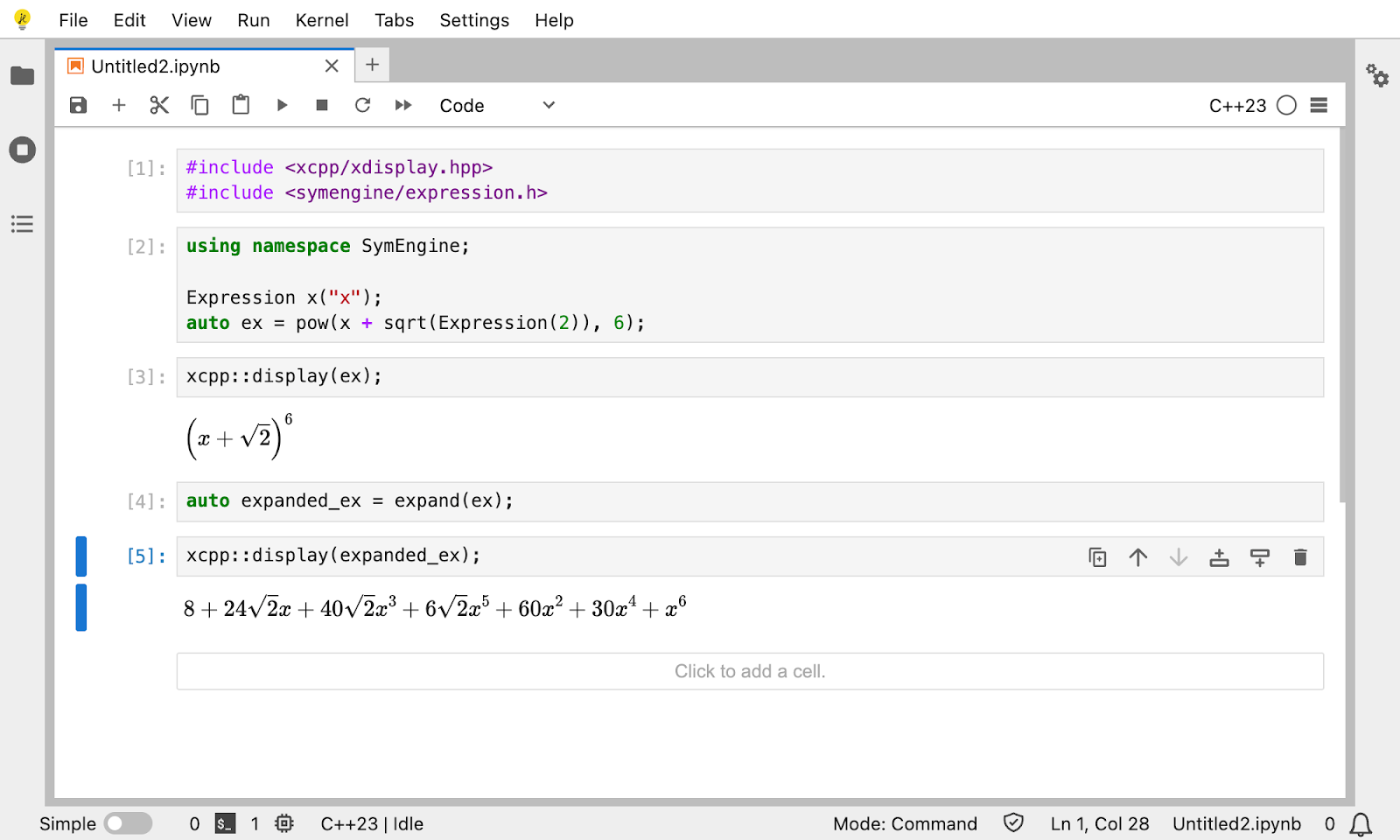1400x840 pixels.
Task: Open the Run menu
Action: click(254, 20)
